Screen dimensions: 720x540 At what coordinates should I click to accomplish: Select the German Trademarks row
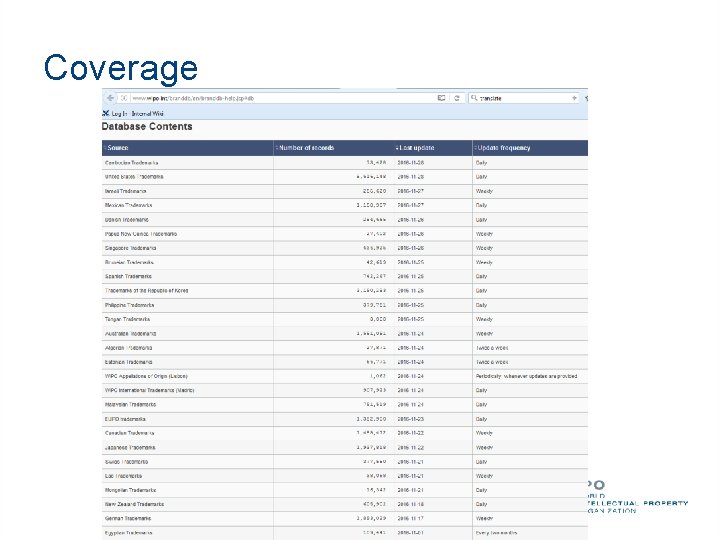pyautogui.click(x=345, y=518)
